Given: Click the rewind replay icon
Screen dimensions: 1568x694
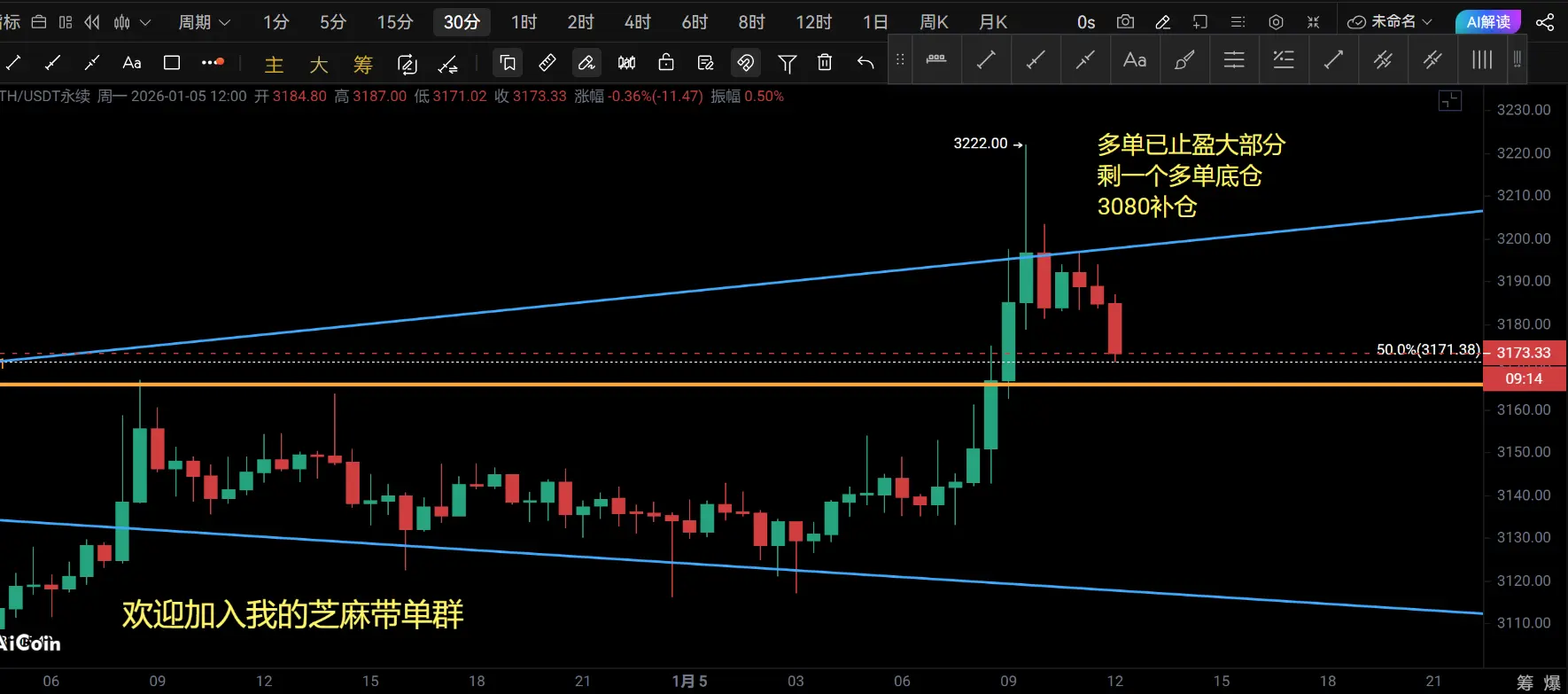Looking at the screenshot, I should click(92, 22).
